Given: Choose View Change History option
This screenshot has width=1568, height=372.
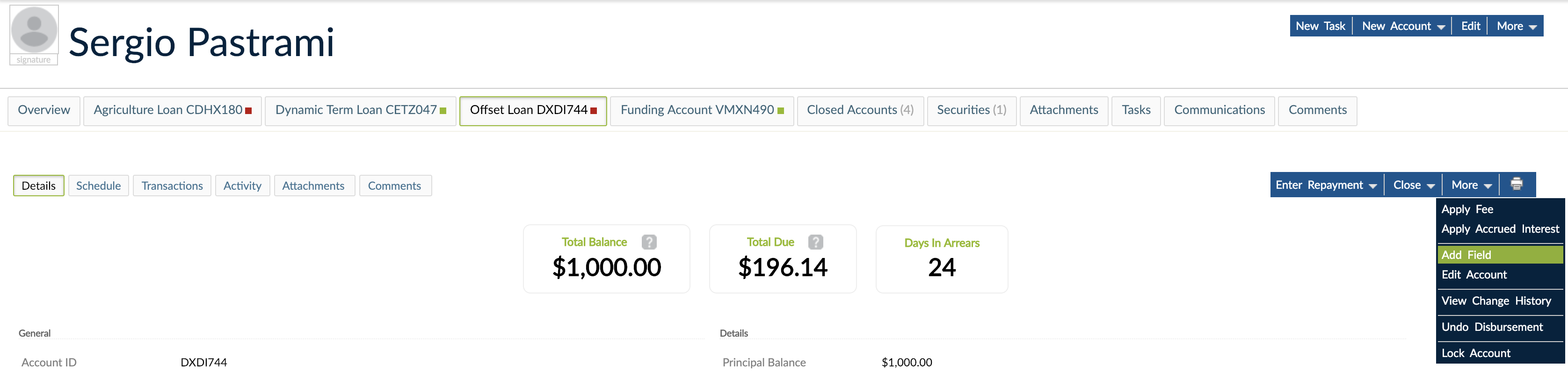Looking at the screenshot, I should (1495, 301).
